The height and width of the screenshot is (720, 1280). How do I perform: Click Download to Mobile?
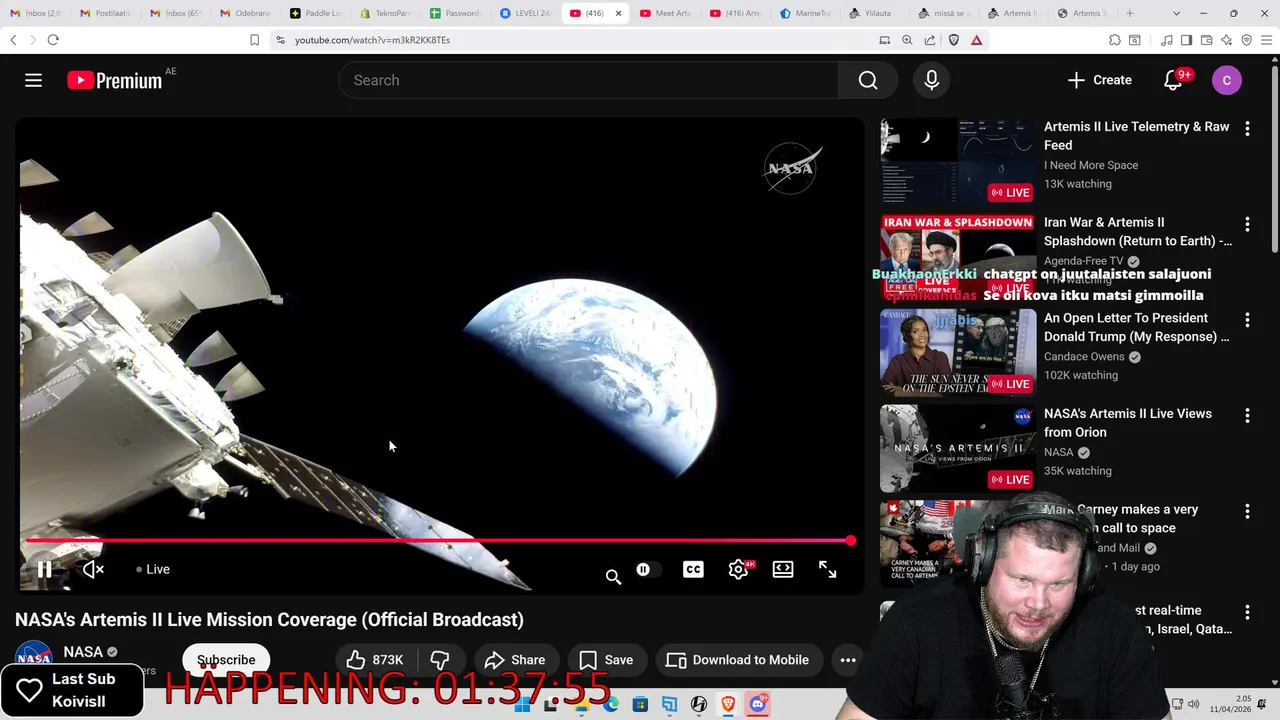(x=738, y=660)
